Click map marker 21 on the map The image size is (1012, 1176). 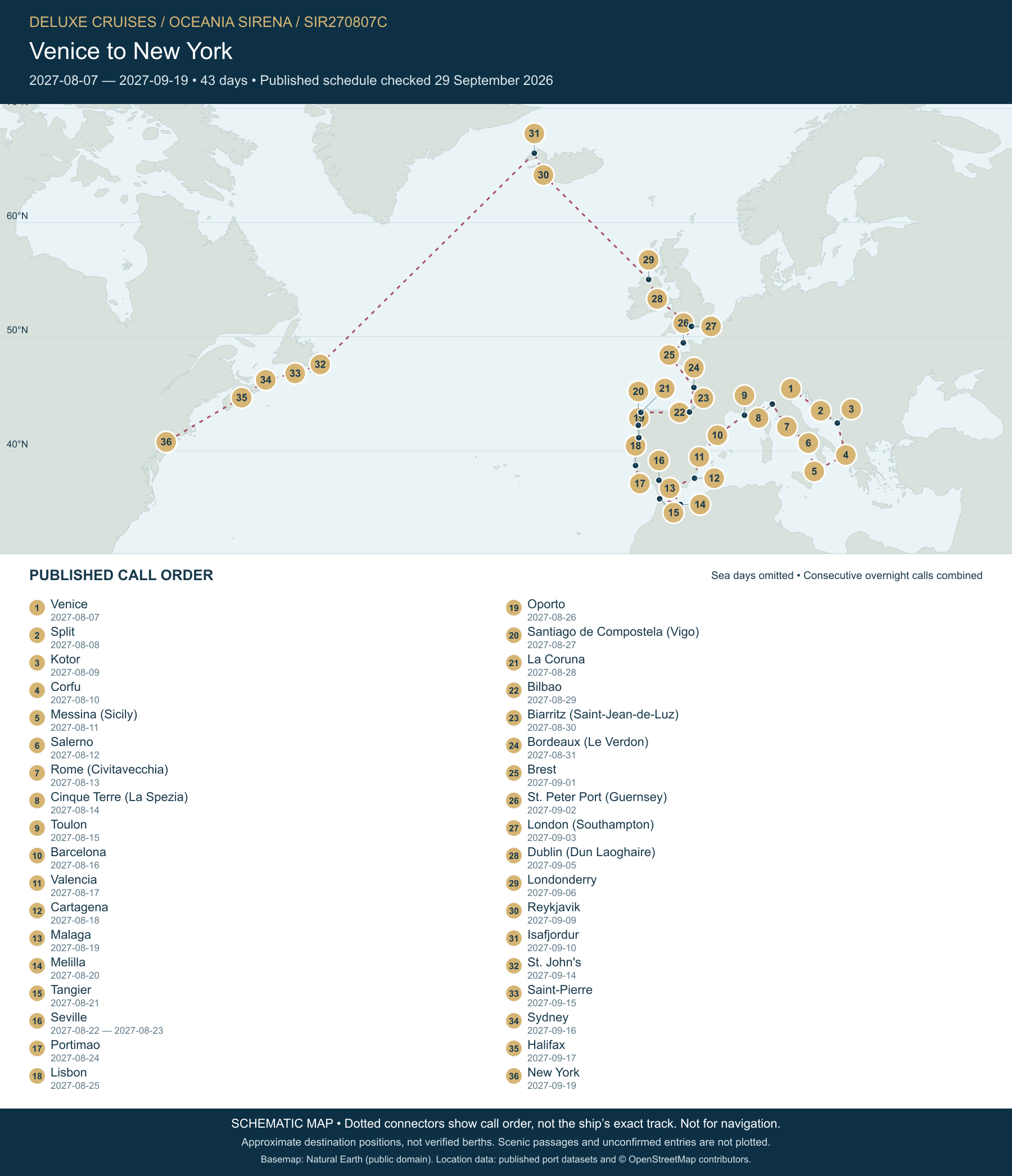click(664, 389)
